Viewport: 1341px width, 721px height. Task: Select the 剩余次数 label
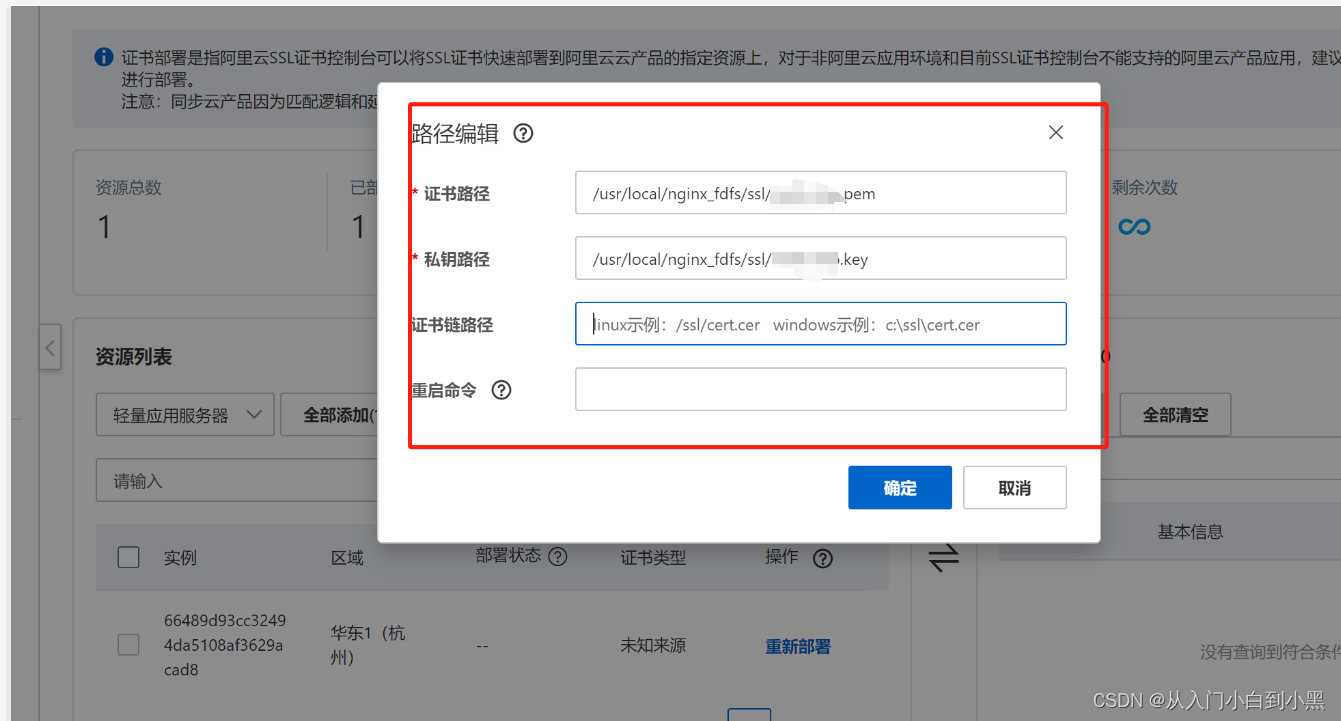coord(1145,187)
